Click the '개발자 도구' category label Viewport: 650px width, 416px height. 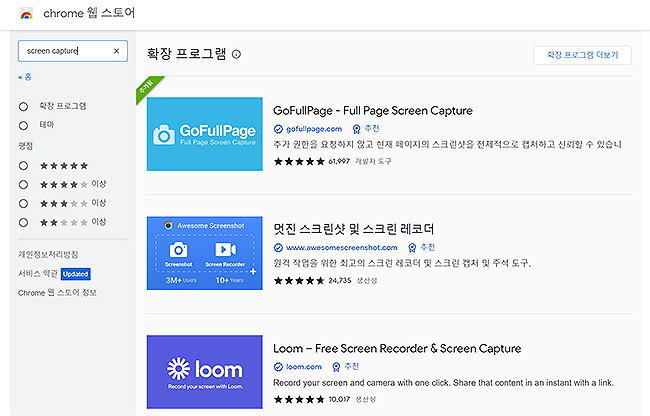pyautogui.click(x=373, y=161)
